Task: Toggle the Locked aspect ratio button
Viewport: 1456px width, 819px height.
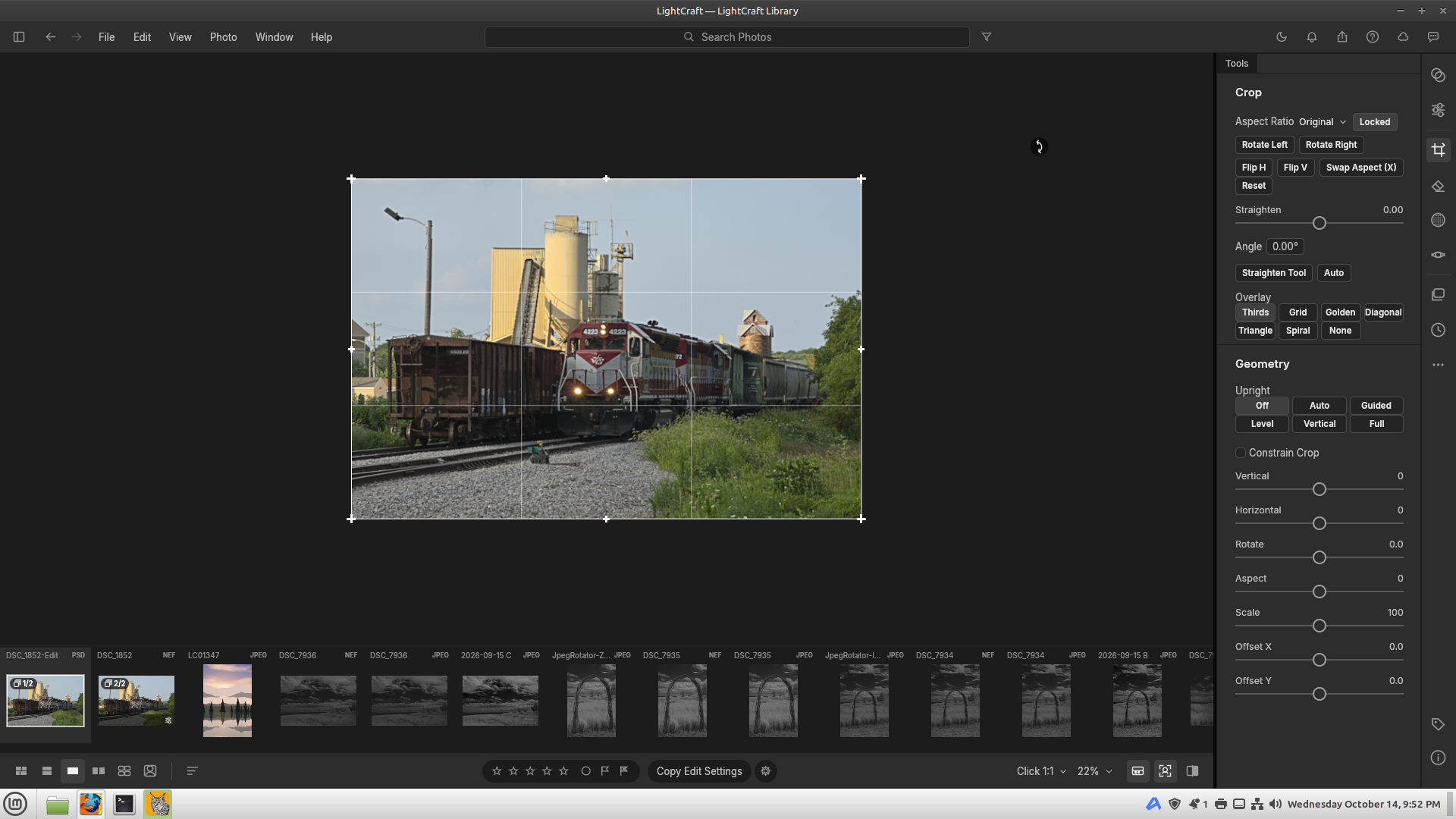Action: pos(1375,122)
